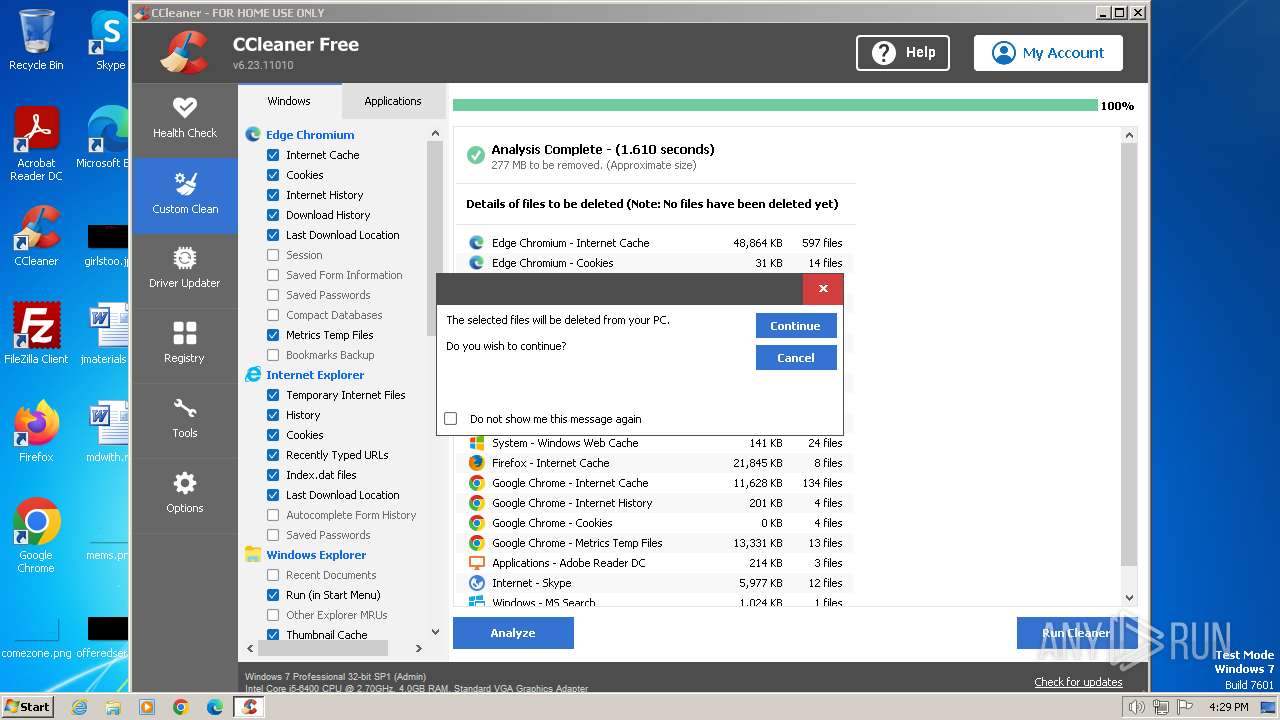Click Edge icon beside Edge Chromium - Internet Cache
This screenshot has width=1280, height=720.
[x=476, y=242]
